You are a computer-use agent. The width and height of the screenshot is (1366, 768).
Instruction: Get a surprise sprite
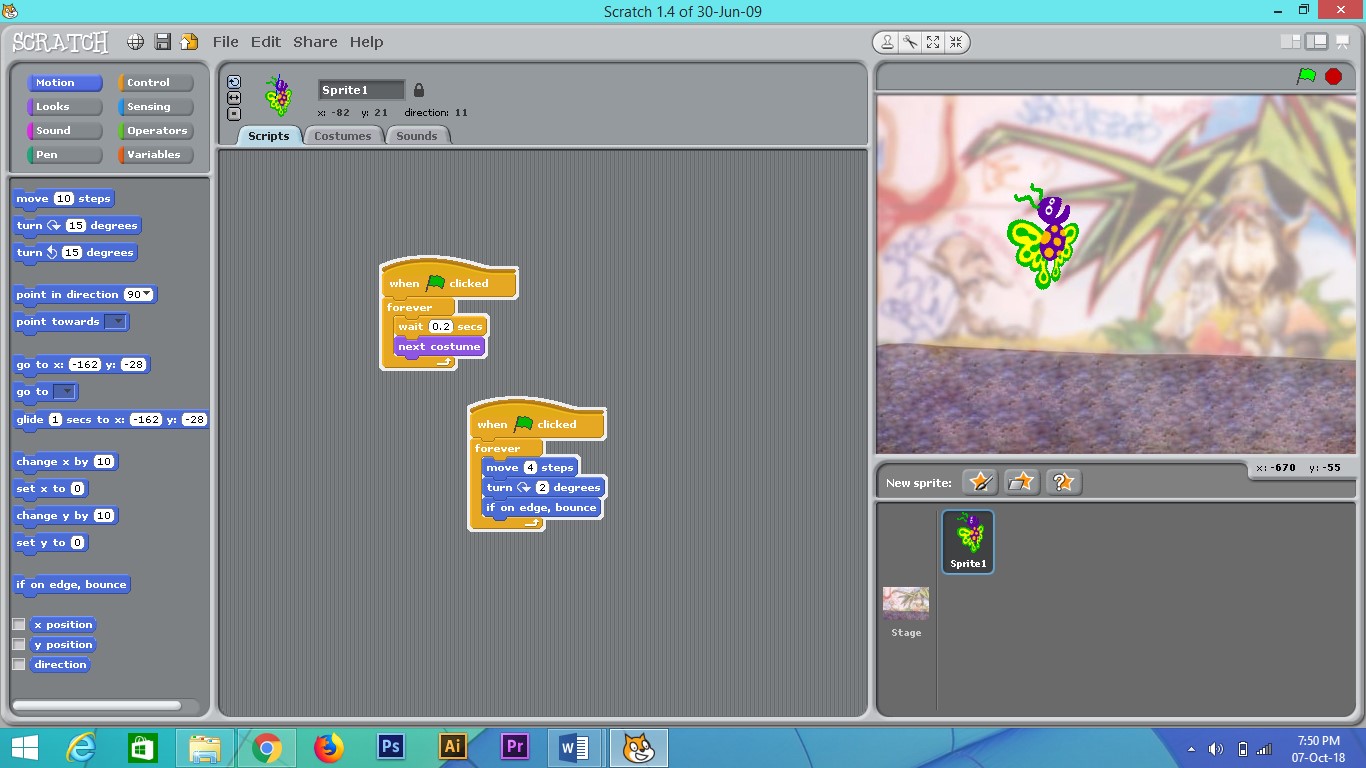(1063, 481)
